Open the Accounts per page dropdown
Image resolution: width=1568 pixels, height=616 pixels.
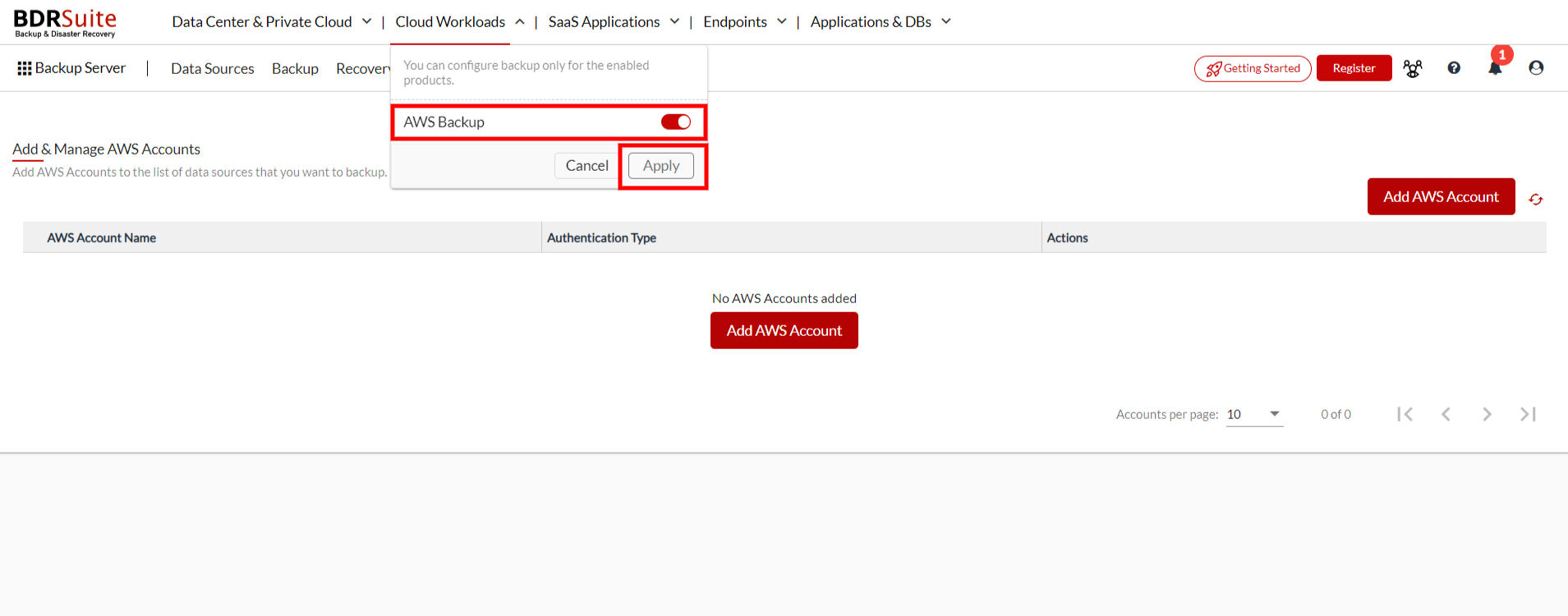click(1254, 414)
